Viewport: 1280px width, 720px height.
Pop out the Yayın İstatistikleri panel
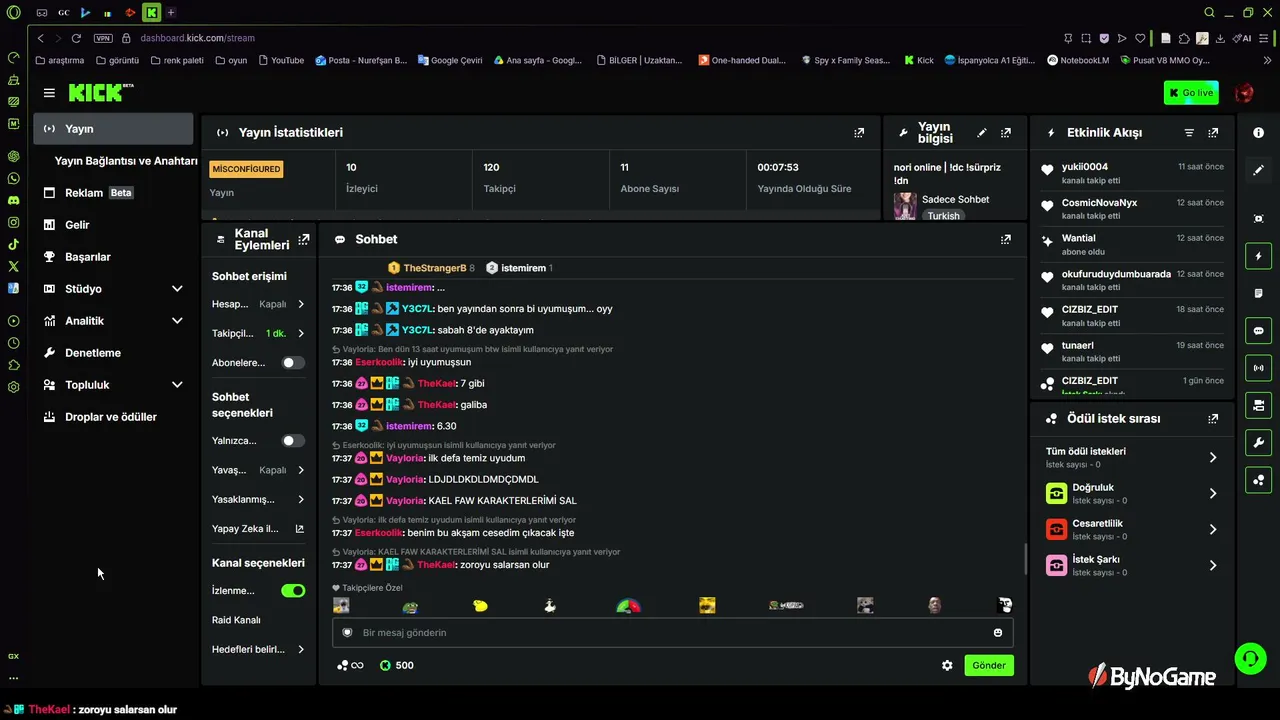(859, 132)
